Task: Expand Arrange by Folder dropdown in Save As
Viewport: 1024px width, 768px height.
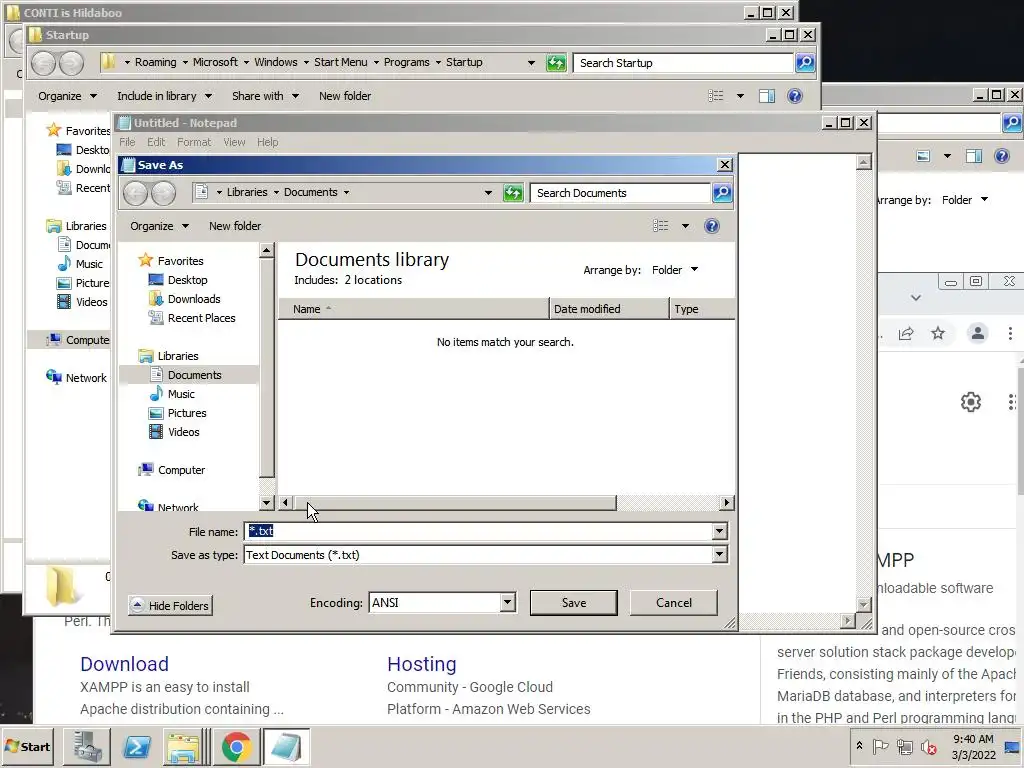Action: pyautogui.click(x=675, y=270)
